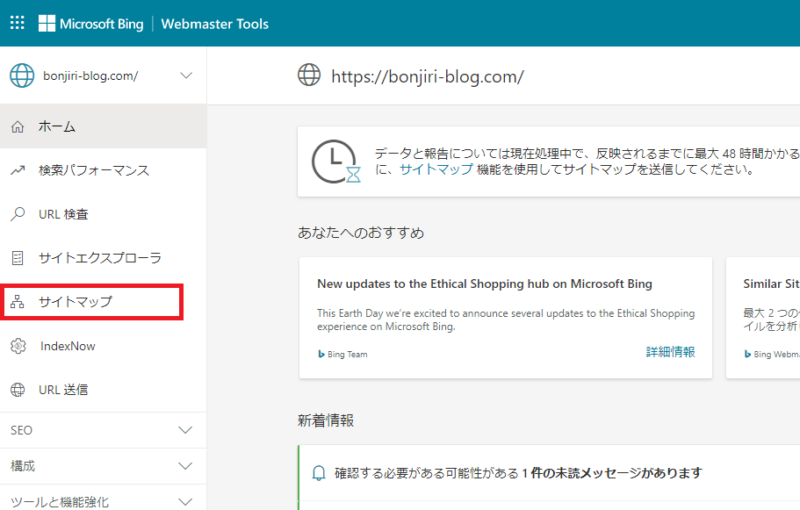Viewport: 800px width, 510px height.
Task: Click 詳細情報 link on Ethical Shopping card
Action: click(x=670, y=352)
